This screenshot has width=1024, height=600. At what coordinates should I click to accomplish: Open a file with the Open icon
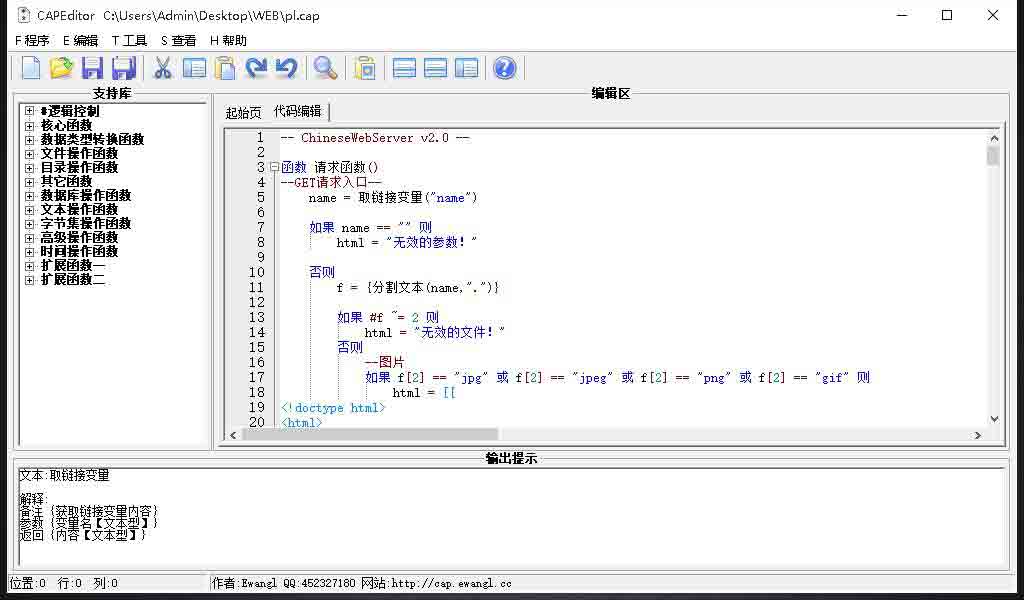point(61,67)
